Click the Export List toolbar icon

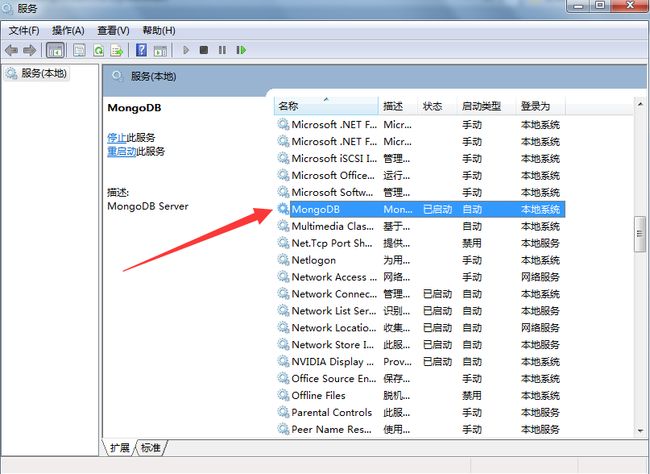(x=117, y=51)
